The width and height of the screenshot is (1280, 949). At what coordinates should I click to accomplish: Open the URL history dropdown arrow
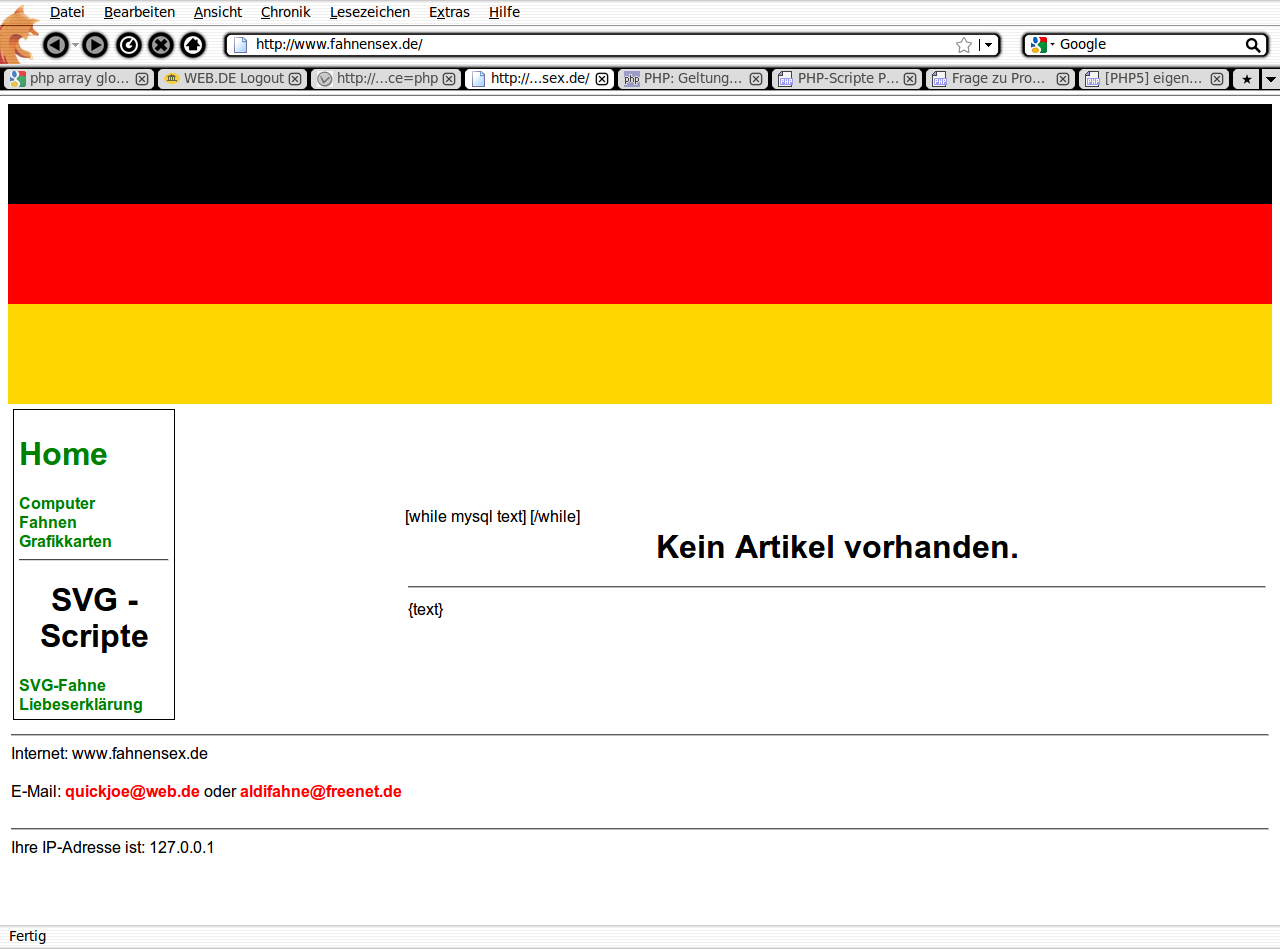(x=988, y=45)
